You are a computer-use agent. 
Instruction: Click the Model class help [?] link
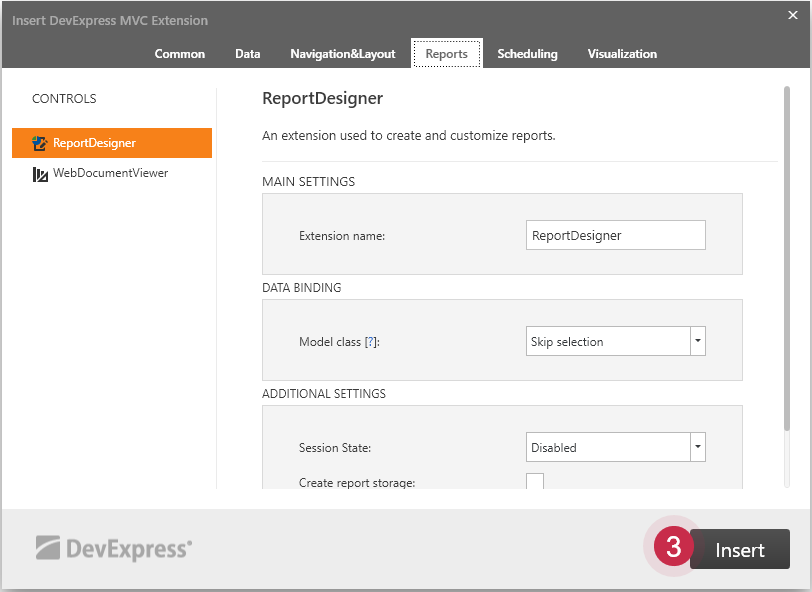pos(370,342)
